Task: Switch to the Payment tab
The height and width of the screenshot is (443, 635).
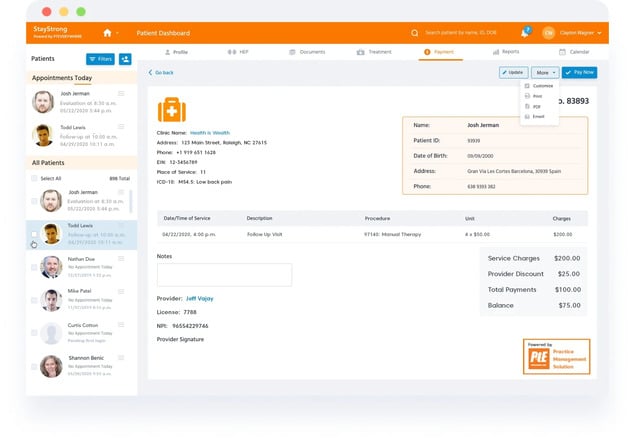Action: pos(439,52)
